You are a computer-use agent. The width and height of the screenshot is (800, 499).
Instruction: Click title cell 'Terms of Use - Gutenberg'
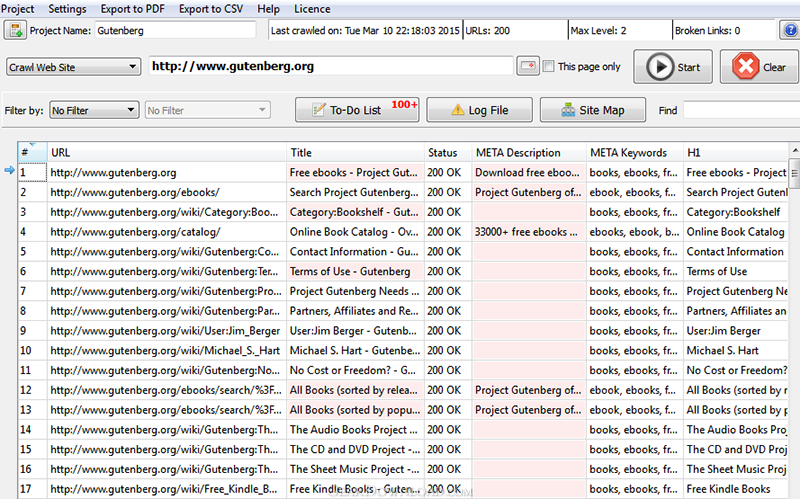pos(356,271)
